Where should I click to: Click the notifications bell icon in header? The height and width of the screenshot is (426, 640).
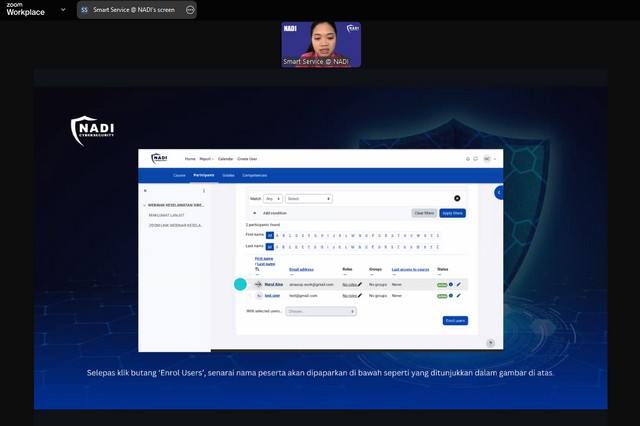click(467, 159)
